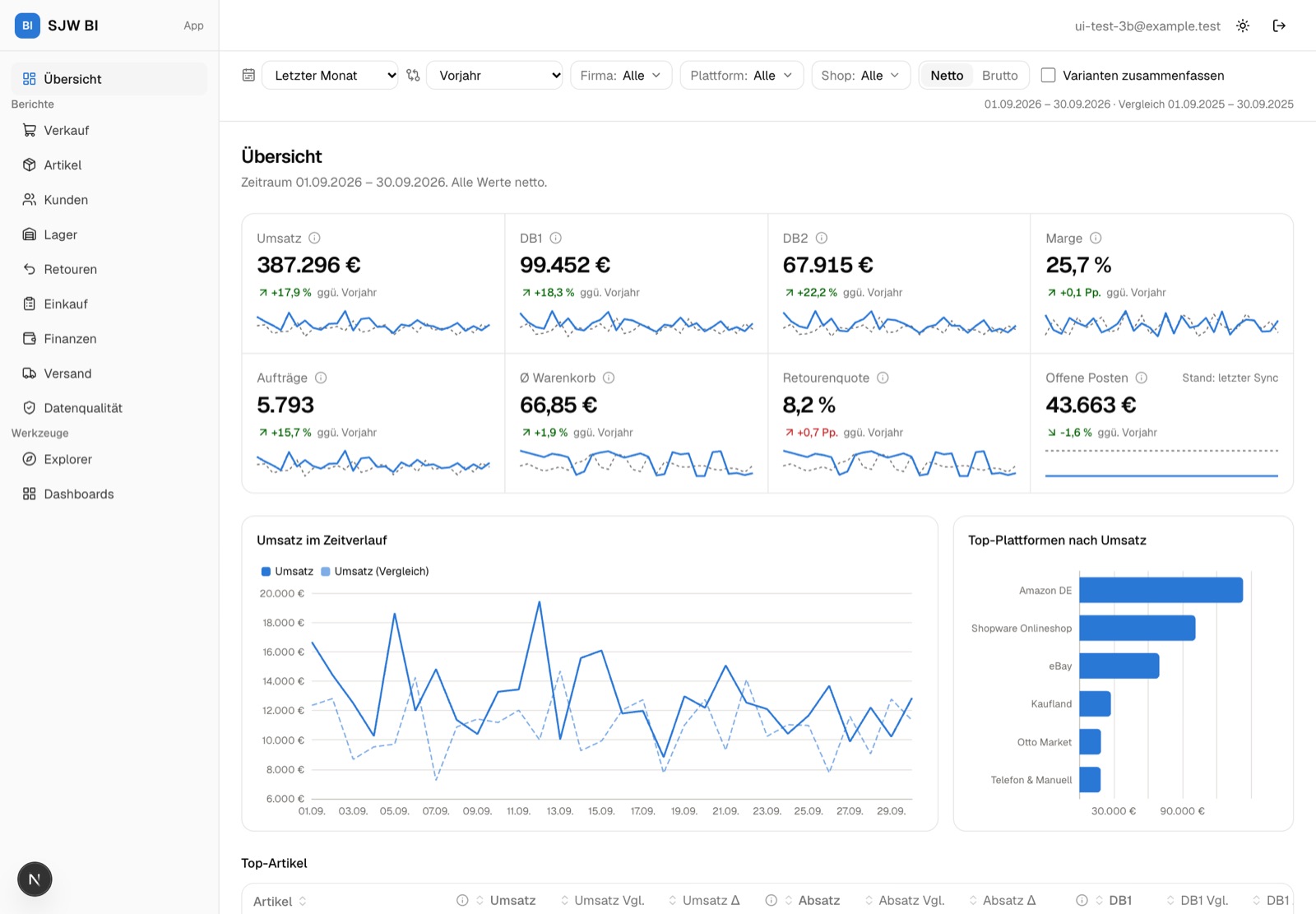Click the eBay bar in platforms chart

(x=1119, y=666)
